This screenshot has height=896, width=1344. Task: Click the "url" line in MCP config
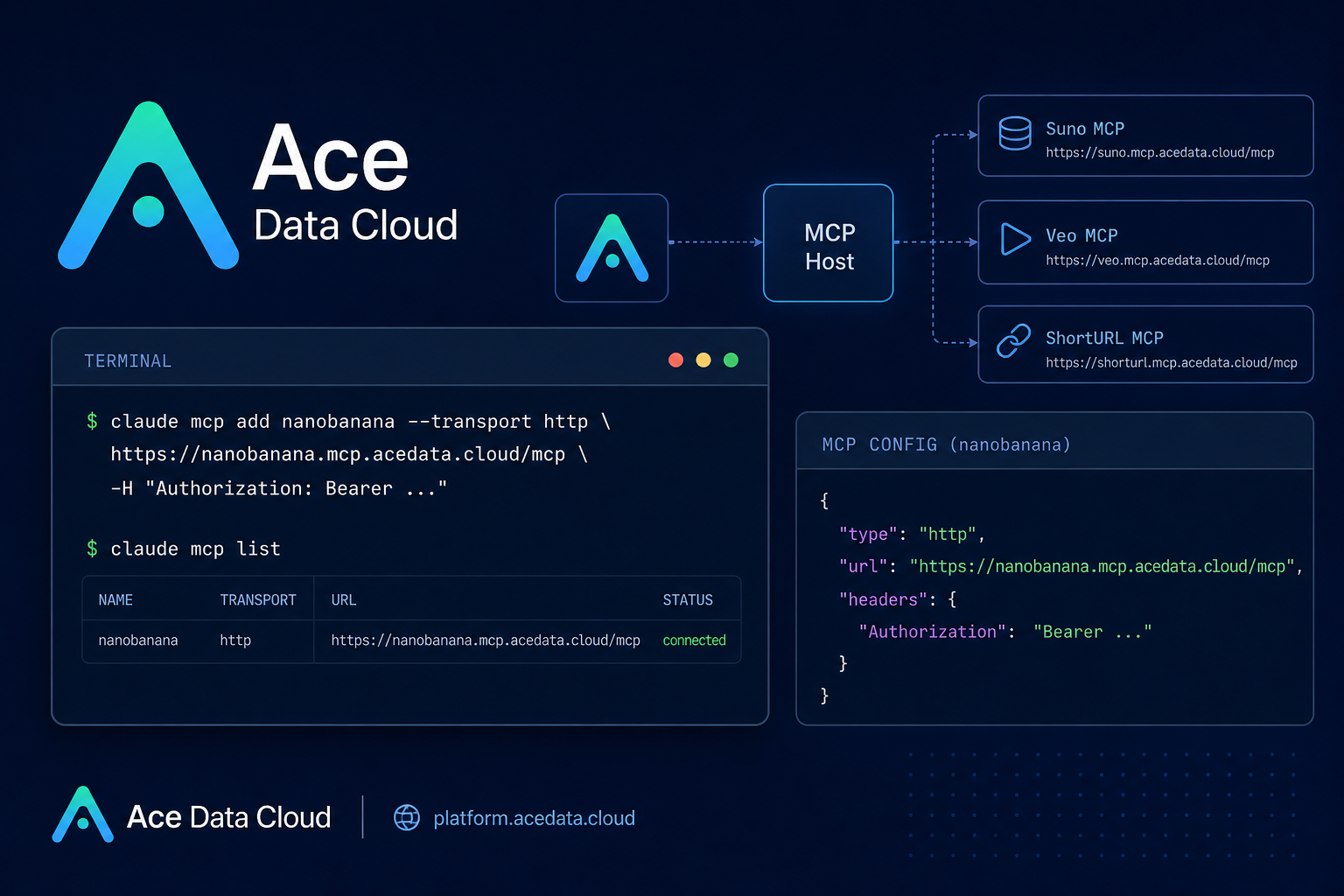click(1071, 566)
